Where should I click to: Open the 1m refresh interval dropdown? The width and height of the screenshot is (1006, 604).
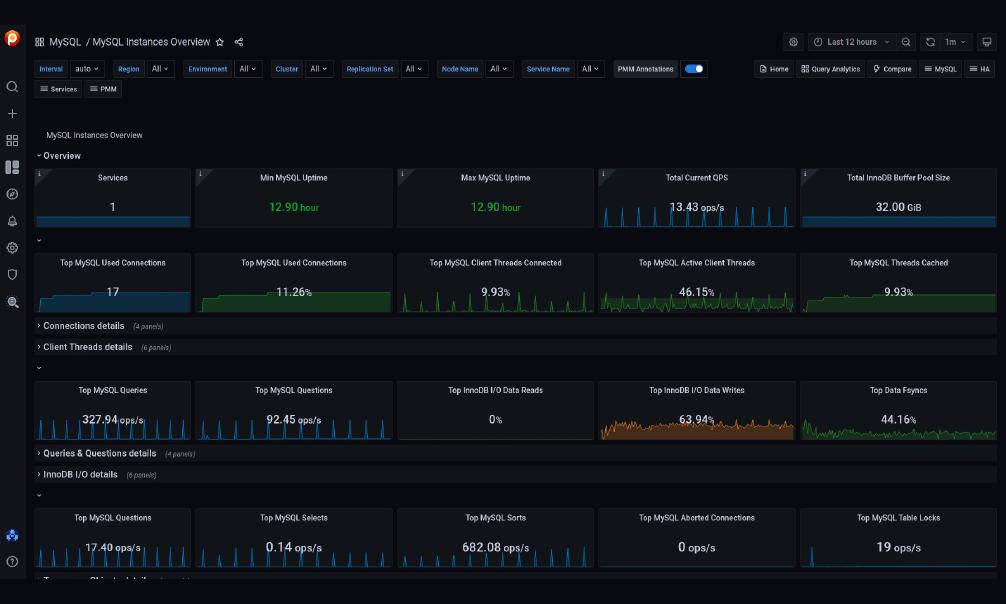pyautogui.click(x=955, y=42)
